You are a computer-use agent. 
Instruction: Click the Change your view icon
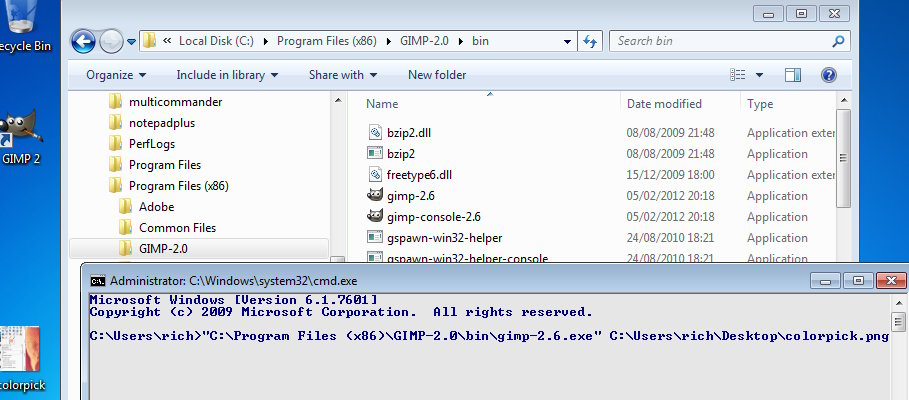pos(738,75)
